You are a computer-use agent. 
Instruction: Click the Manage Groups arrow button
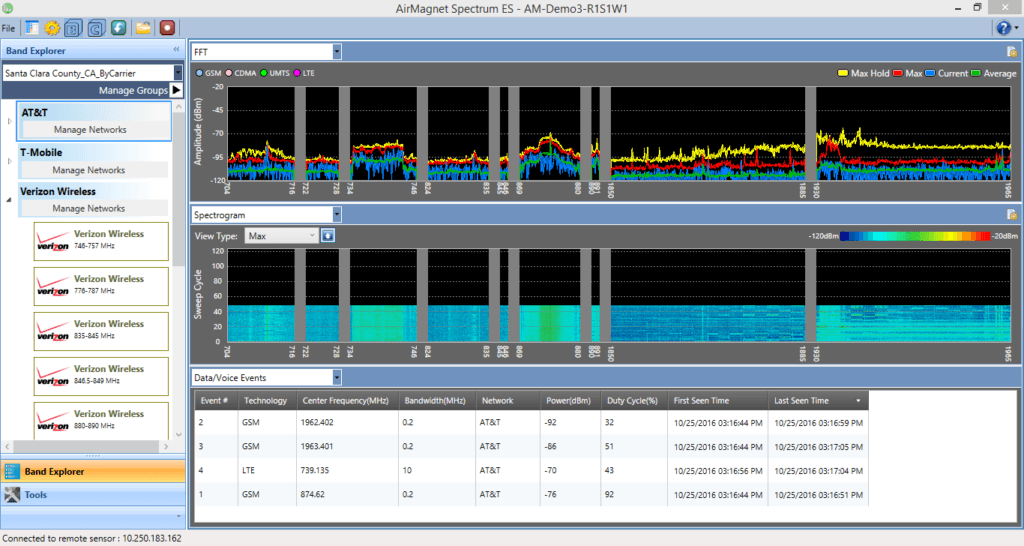coord(176,90)
